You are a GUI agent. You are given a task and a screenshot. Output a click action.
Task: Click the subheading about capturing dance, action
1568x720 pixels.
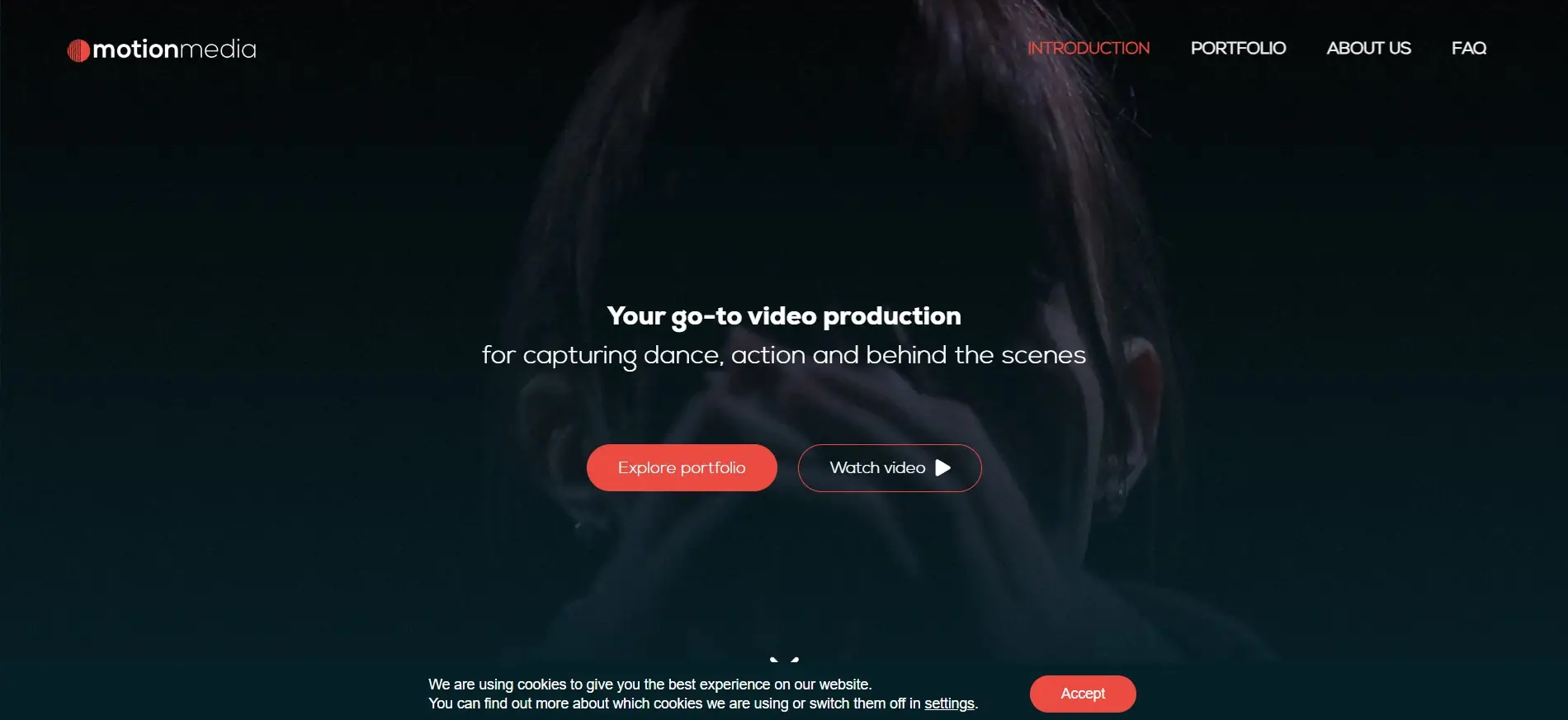click(784, 355)
